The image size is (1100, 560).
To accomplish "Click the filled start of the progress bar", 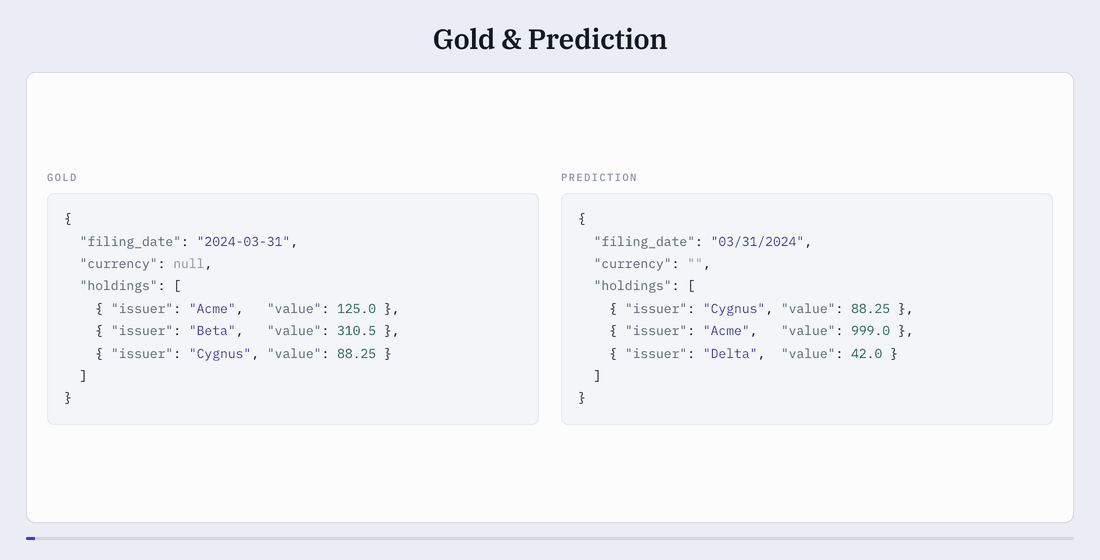I will point(30,538).
